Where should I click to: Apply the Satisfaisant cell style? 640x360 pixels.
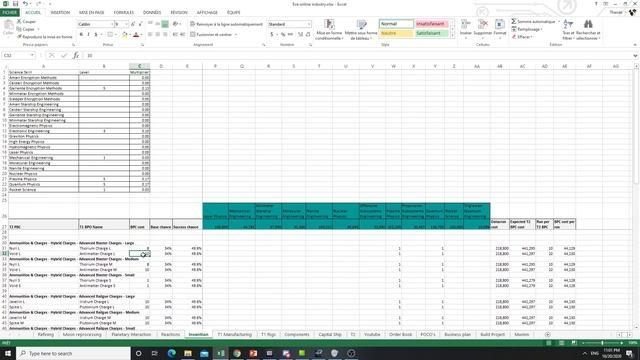click(431, 33)
